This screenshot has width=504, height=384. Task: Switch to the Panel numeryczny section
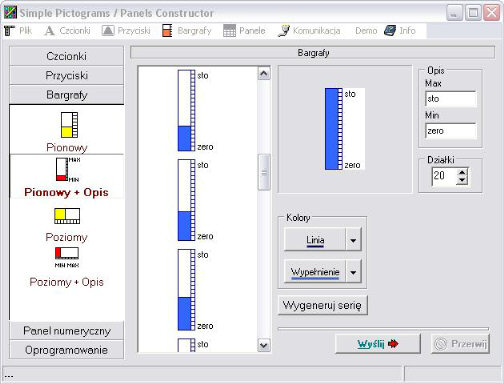click(67, 331)
